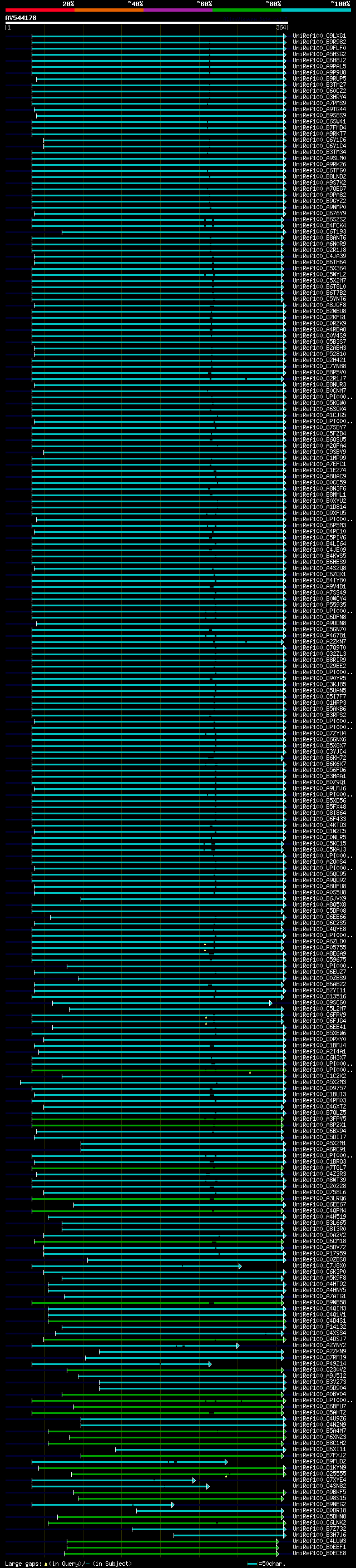Viewport: 356px width, 1568px height.
Task: Select the UniRef100_B7FMD4 label
Action: tap(319, 128)
